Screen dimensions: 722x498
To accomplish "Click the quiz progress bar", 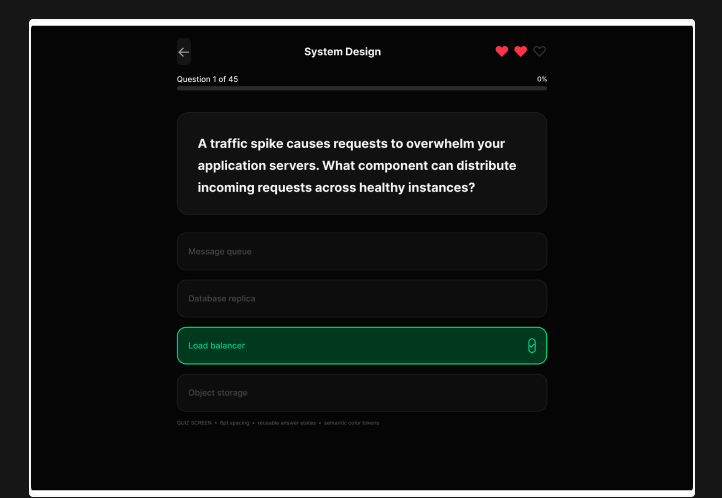I will click(362, 88).
